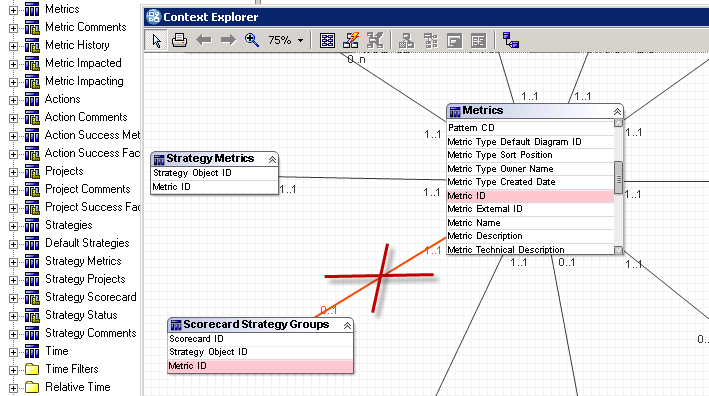The image size is (709, 396).
Task: Select the Zoom magnifier tool
Action: tap(252, 40)
